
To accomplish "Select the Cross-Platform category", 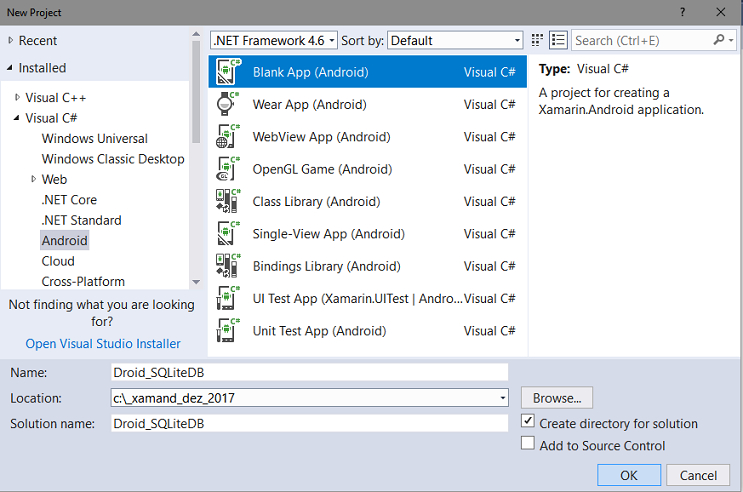I will tap(83, 281).
